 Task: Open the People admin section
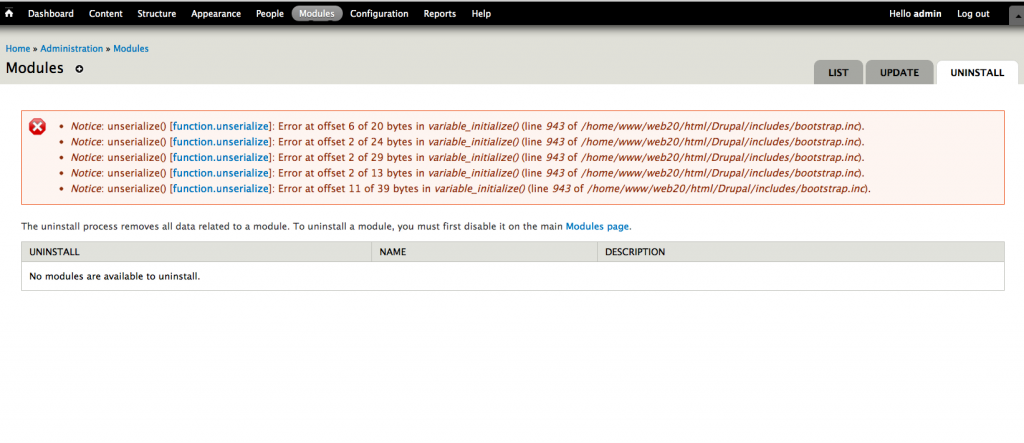[x=270, y=14]
